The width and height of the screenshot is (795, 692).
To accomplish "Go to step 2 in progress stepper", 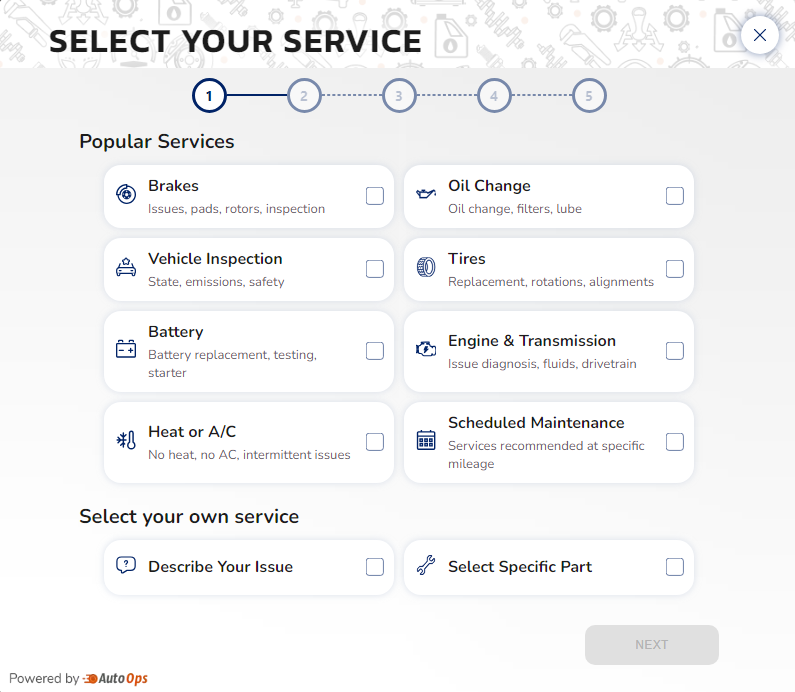I will [304, 96].
